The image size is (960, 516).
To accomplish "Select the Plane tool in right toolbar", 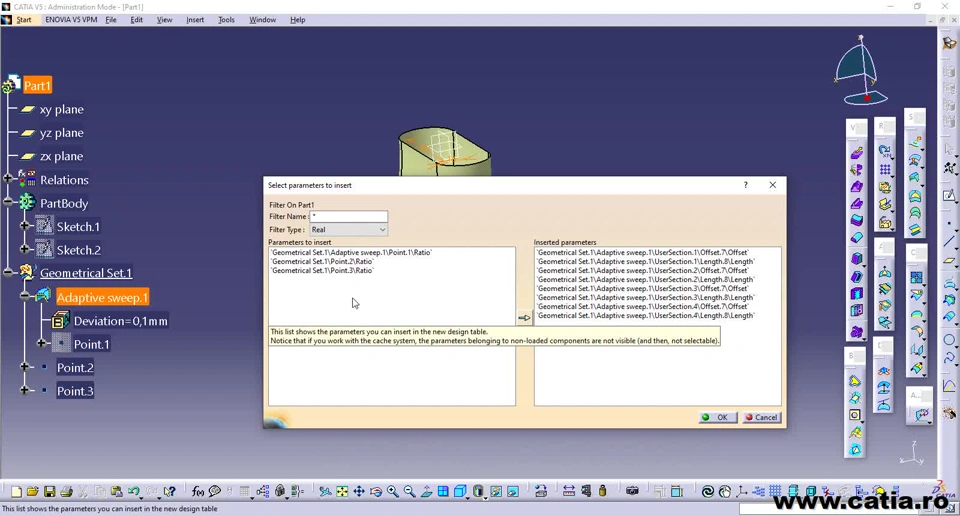I will coord(949,260).
